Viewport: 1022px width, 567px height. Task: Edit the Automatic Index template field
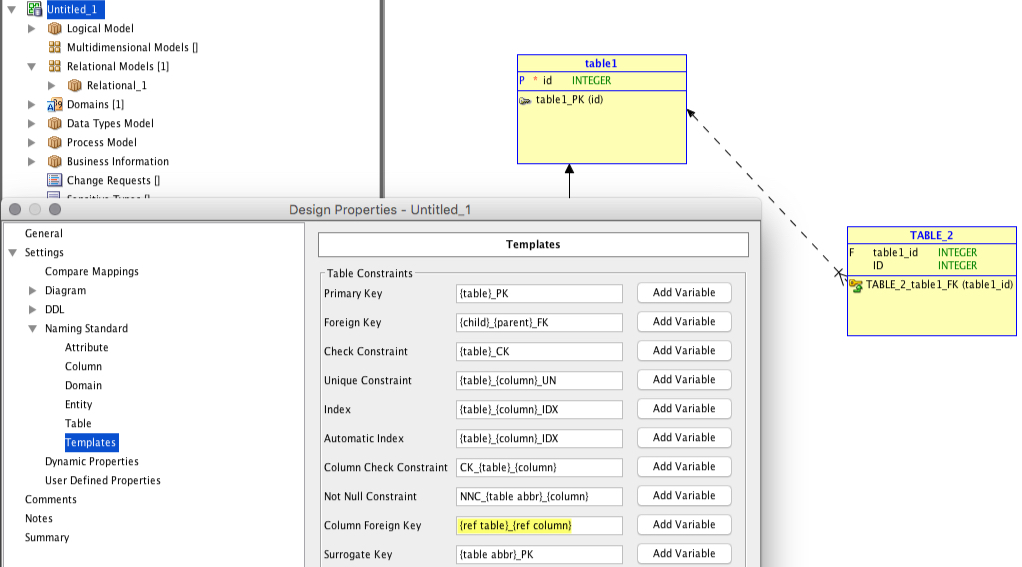click(x=539, y=439)
